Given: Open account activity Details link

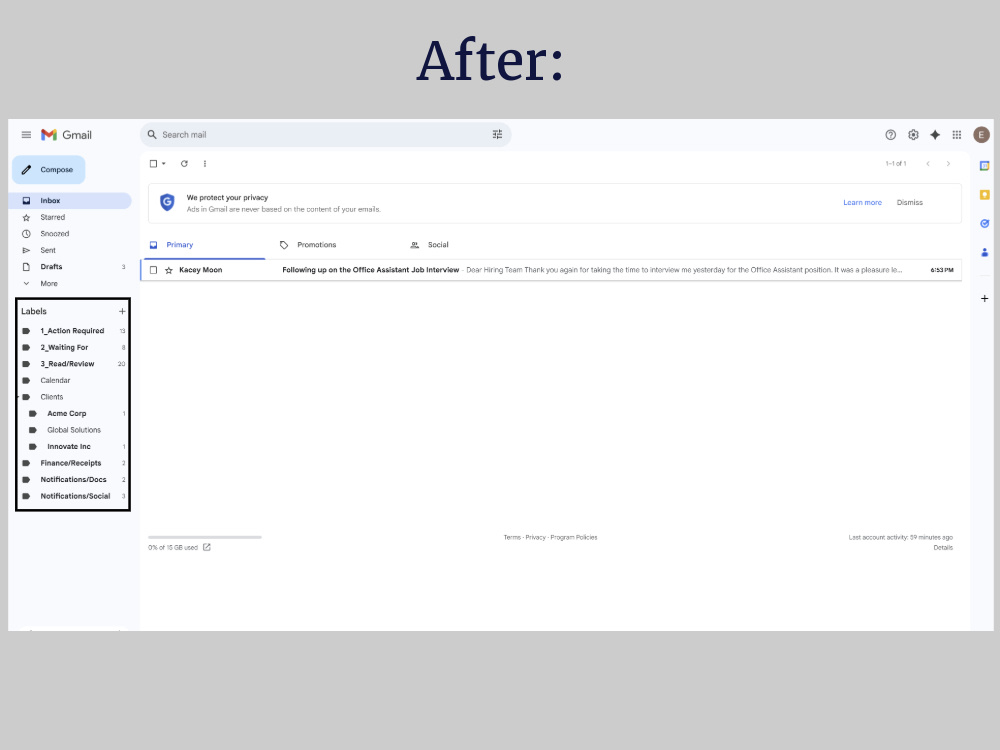Looking at the screenshot, I should [x=943, y=548].
